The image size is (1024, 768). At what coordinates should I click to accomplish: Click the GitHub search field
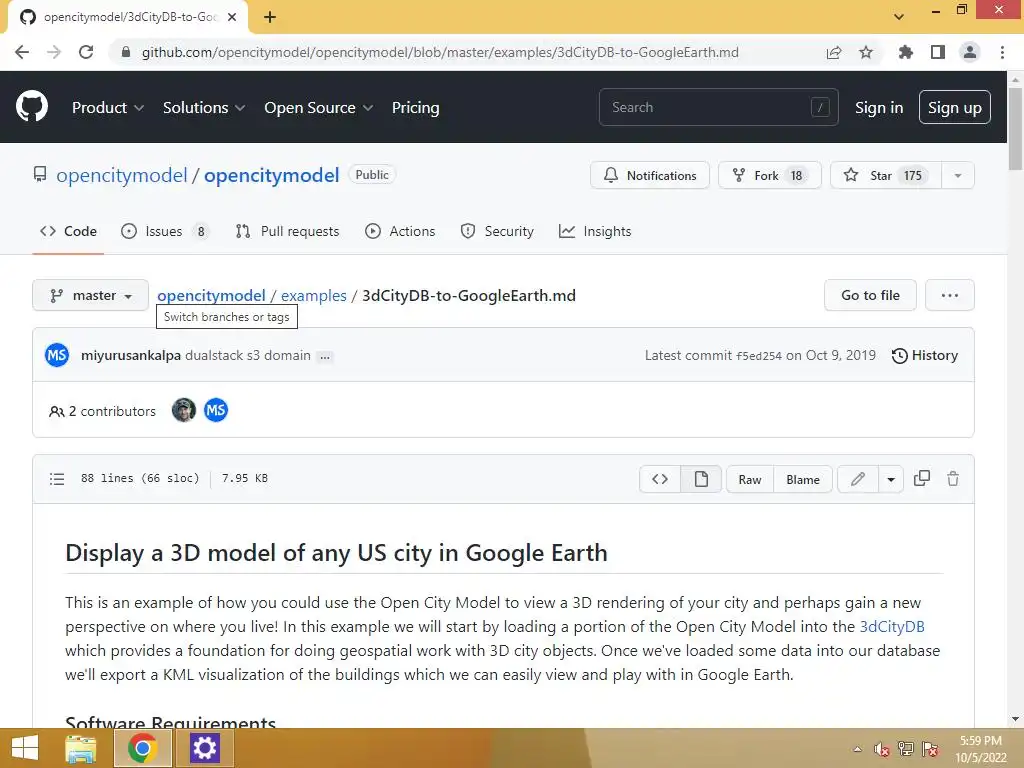[718, 107]
